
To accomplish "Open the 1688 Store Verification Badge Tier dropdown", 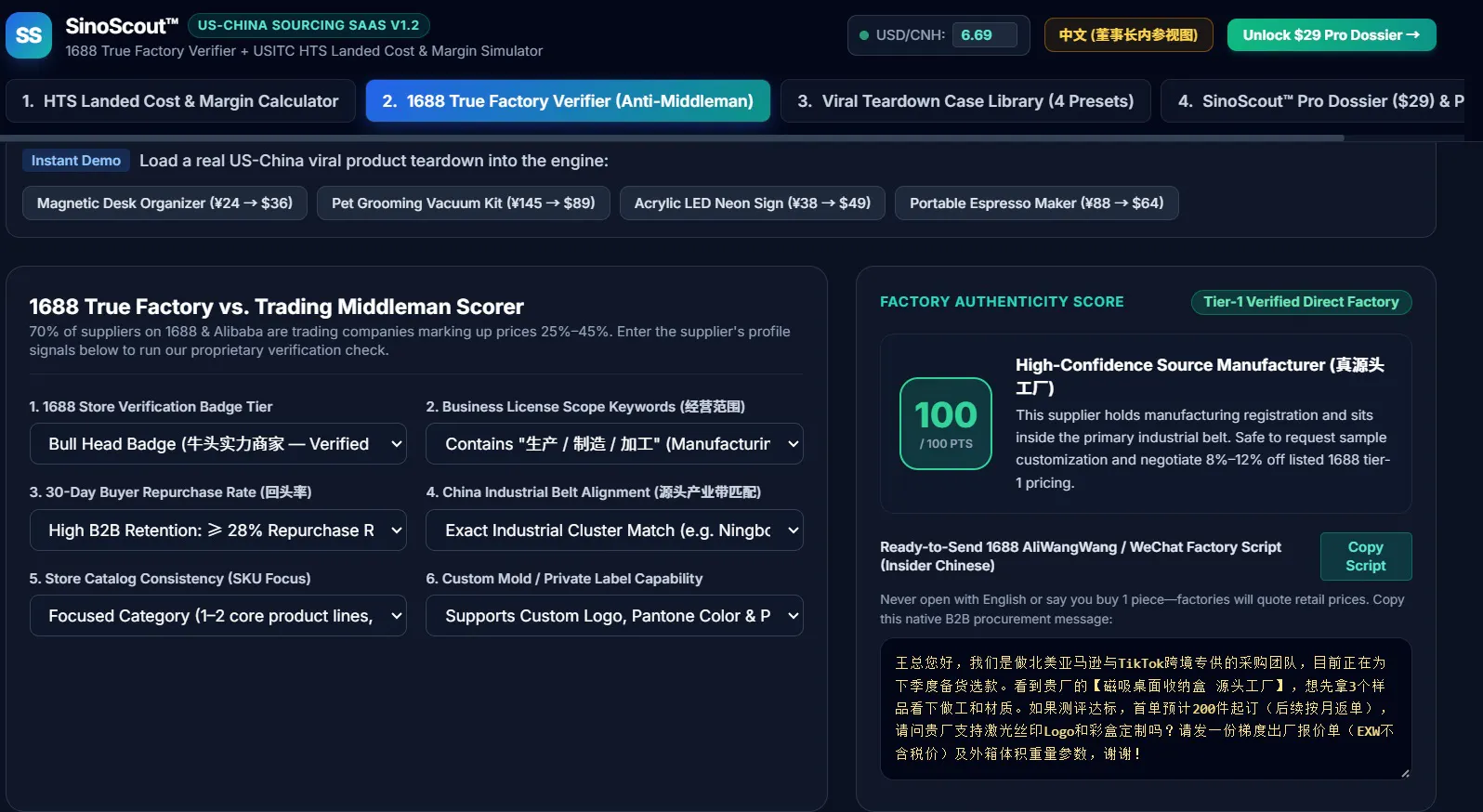I will click(x=218, y=444).
